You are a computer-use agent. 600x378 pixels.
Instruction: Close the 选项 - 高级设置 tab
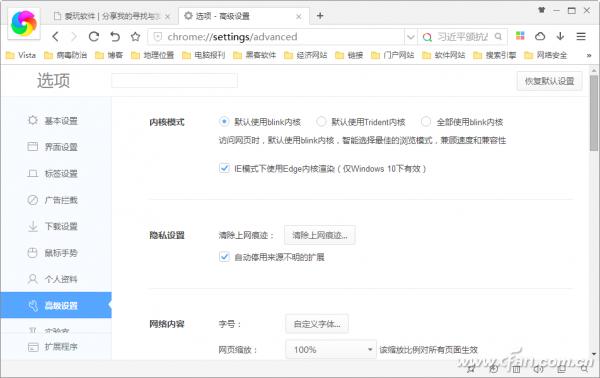click(x=299, y=16)
